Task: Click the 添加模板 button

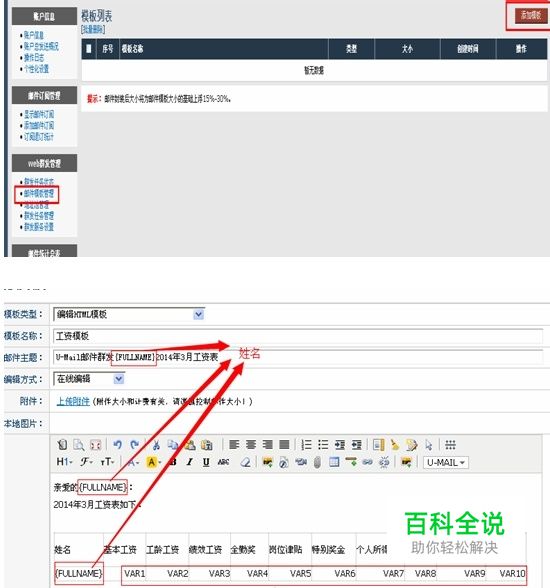Action: (x=531, y=15)
